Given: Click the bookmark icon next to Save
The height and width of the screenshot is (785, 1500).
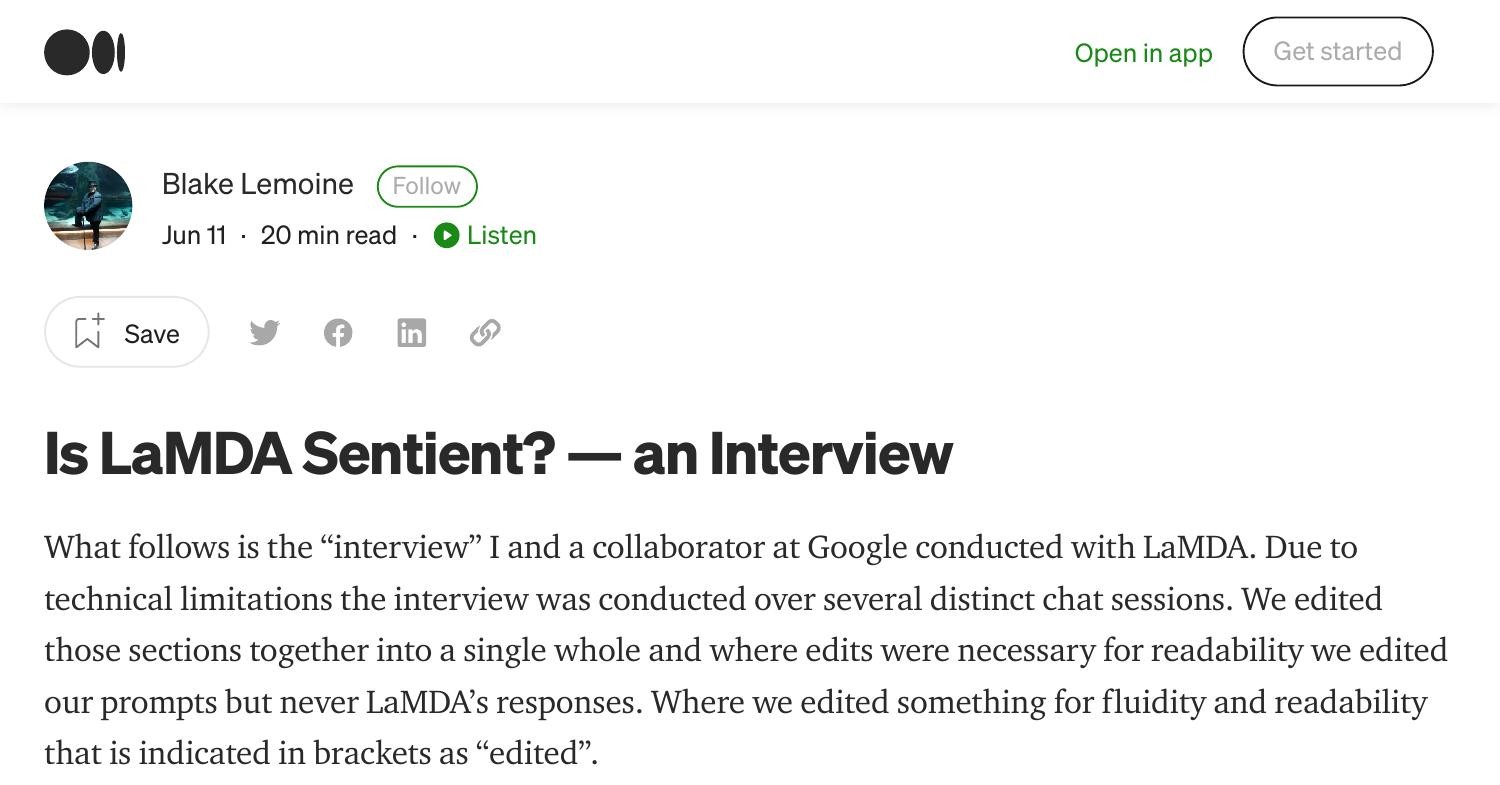Looking at the screenshot, I should (x=88, y=331).
